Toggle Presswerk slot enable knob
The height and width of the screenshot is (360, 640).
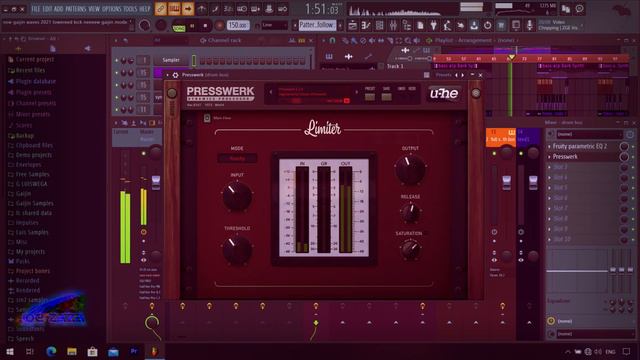coord(624,156)
